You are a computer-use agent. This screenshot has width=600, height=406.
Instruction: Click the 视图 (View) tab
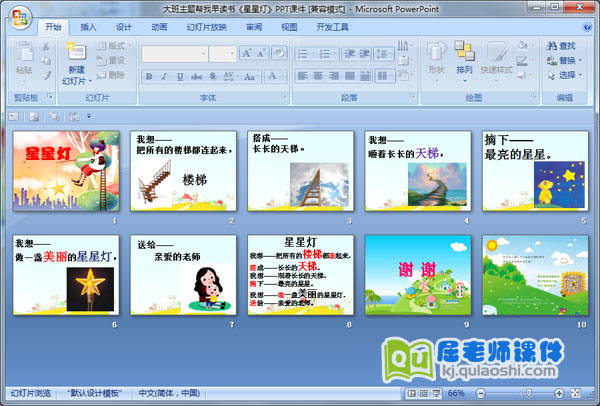(x=289, y=27)
